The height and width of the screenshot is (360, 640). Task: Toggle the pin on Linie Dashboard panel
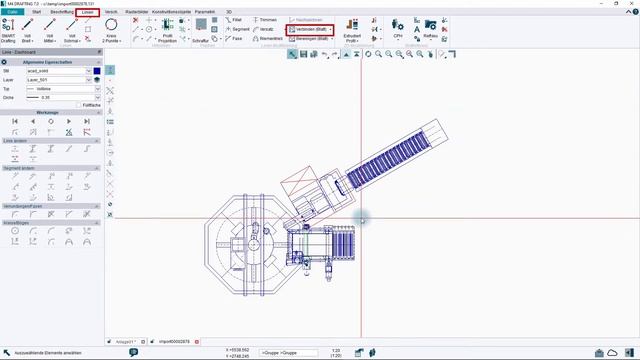point(99,52)
